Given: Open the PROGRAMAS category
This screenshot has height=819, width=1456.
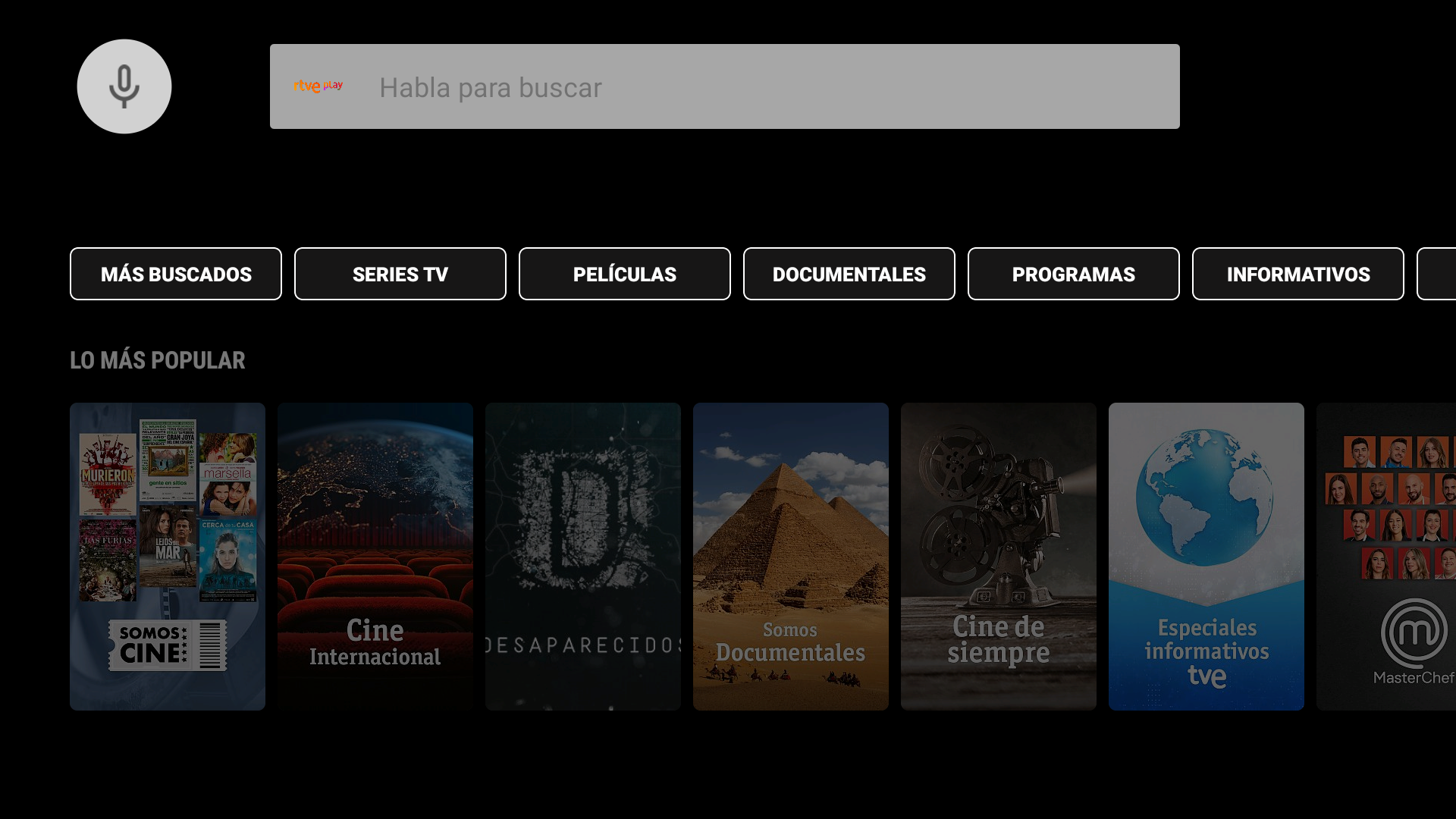Looking at the screenshot, I should [1074, 274].
